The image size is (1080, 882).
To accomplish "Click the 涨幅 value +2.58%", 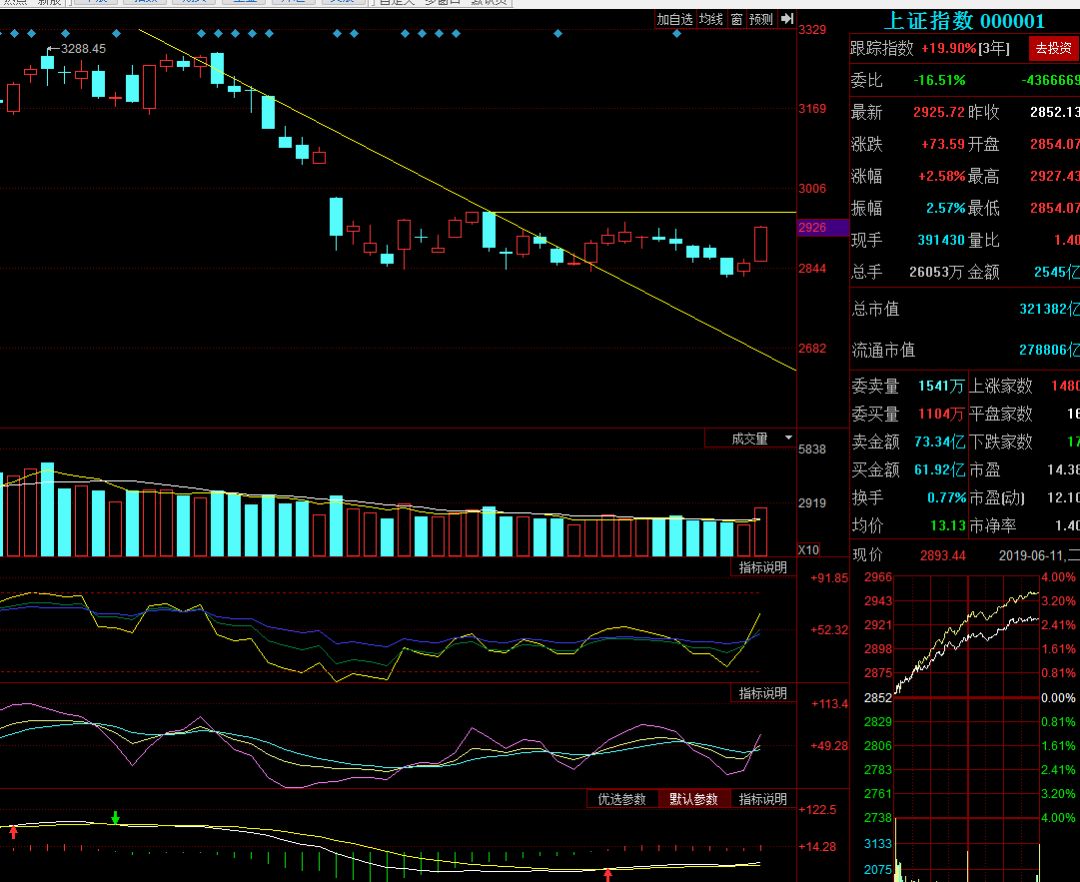I will [942, 176].
